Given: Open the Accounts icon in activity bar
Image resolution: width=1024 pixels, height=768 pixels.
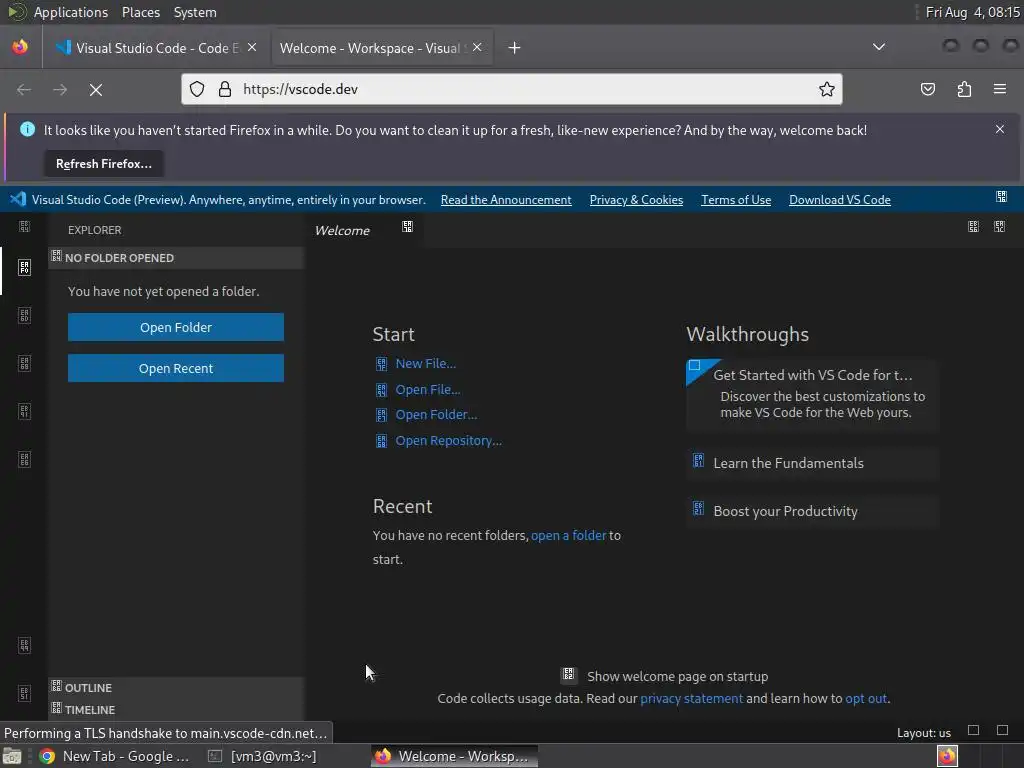Looking at the screenshot, I should point(24,645).
